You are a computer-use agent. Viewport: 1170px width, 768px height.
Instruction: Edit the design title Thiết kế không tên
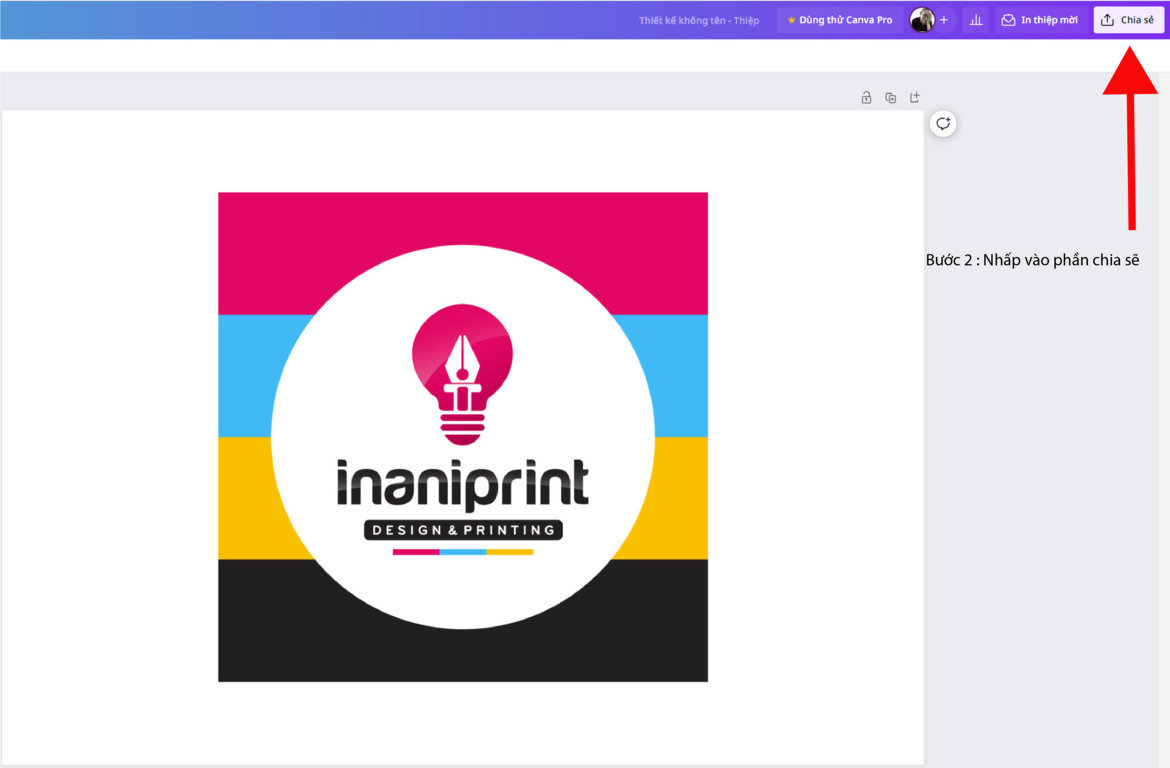pyautogui.click(x=698, y=20)
